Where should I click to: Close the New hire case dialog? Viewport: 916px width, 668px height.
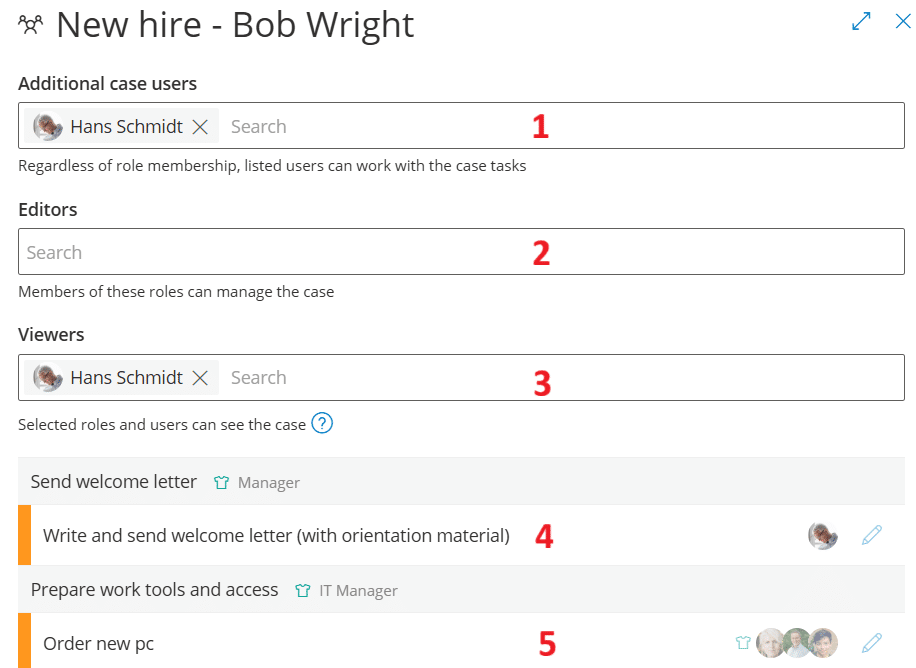tap(902, 22)
